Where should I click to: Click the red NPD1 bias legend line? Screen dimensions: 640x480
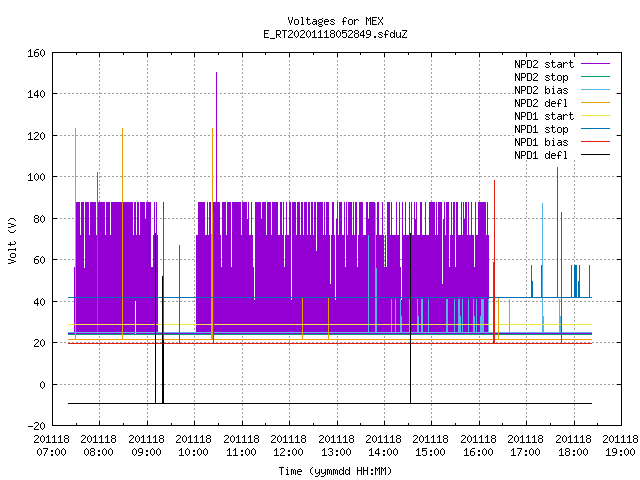[596, 142]
